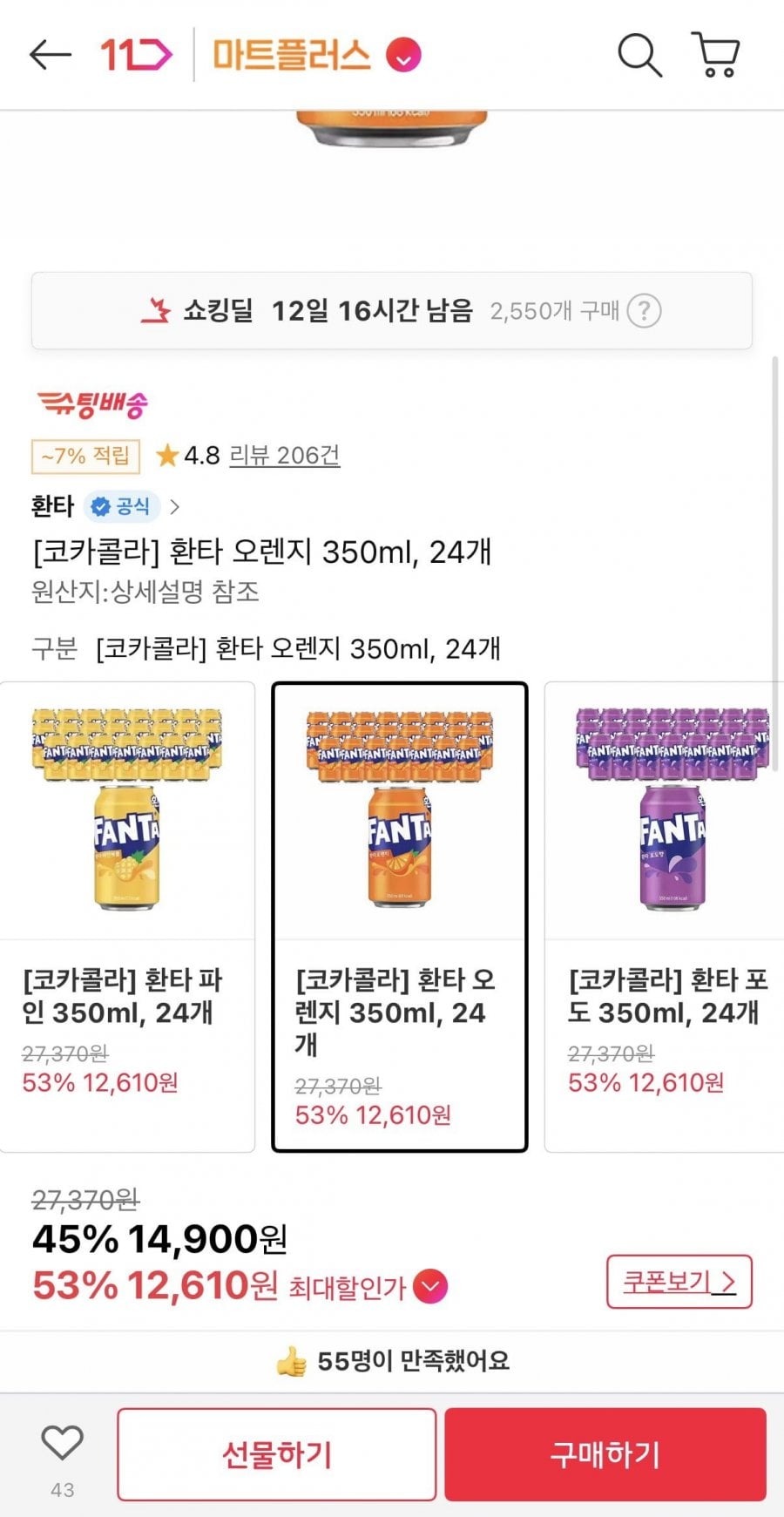Tap the Shooting Delivery logo
Image resolution: width=784 pixels, height=1517 pixels.
pos(92,403)
